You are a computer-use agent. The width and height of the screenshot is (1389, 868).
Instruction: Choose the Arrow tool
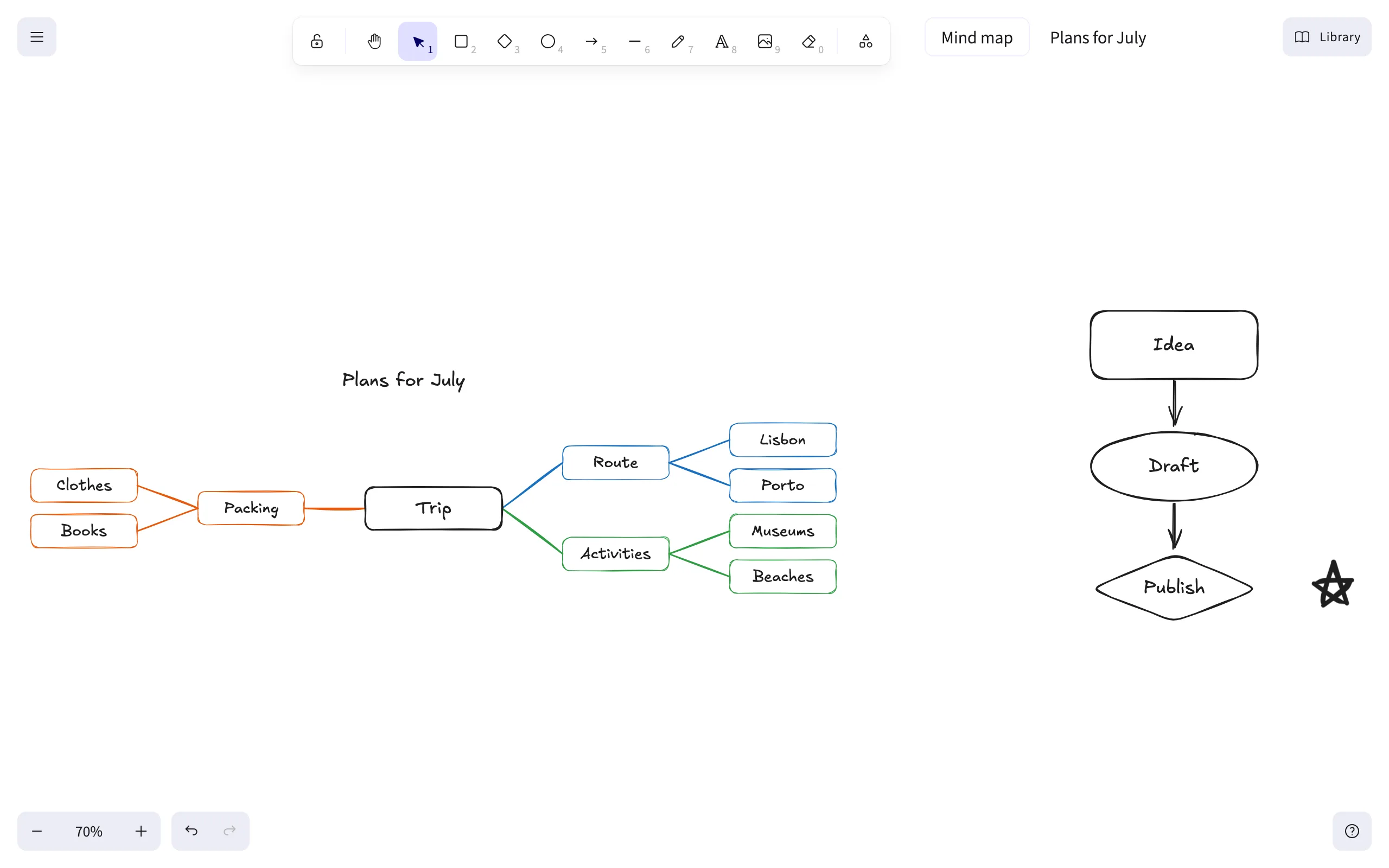point(592,41)
